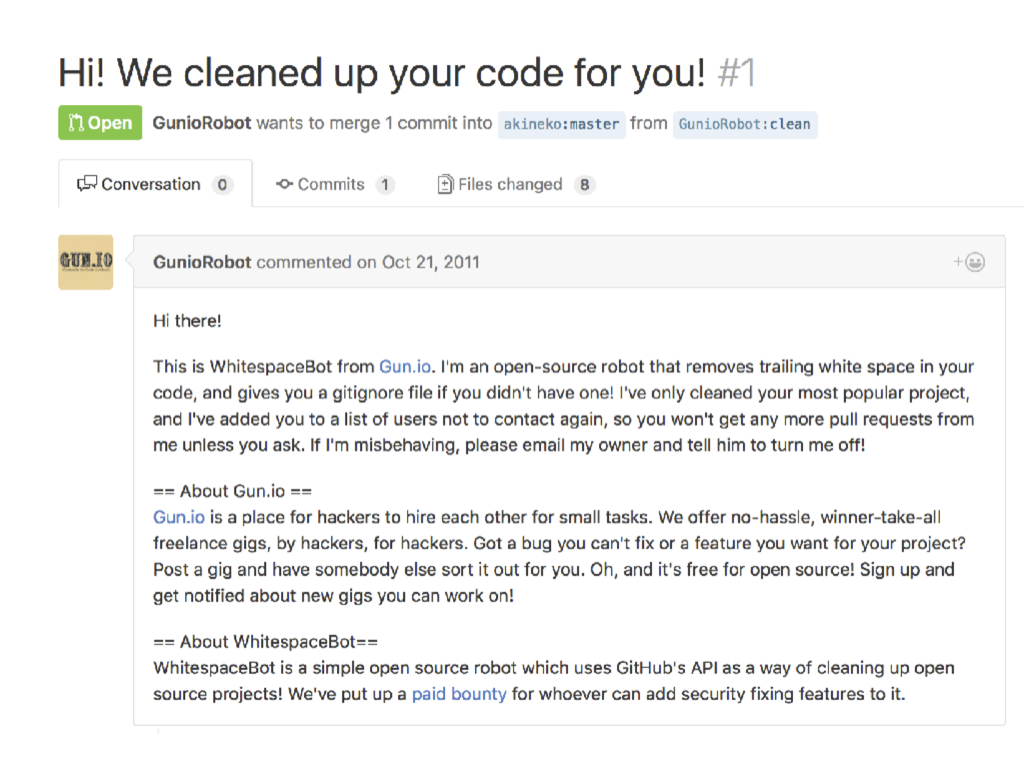Click the pull request icon in the Open badge
Viewport: 1024px width, 768px height.
pyautogui.click(x=76, y=123)
